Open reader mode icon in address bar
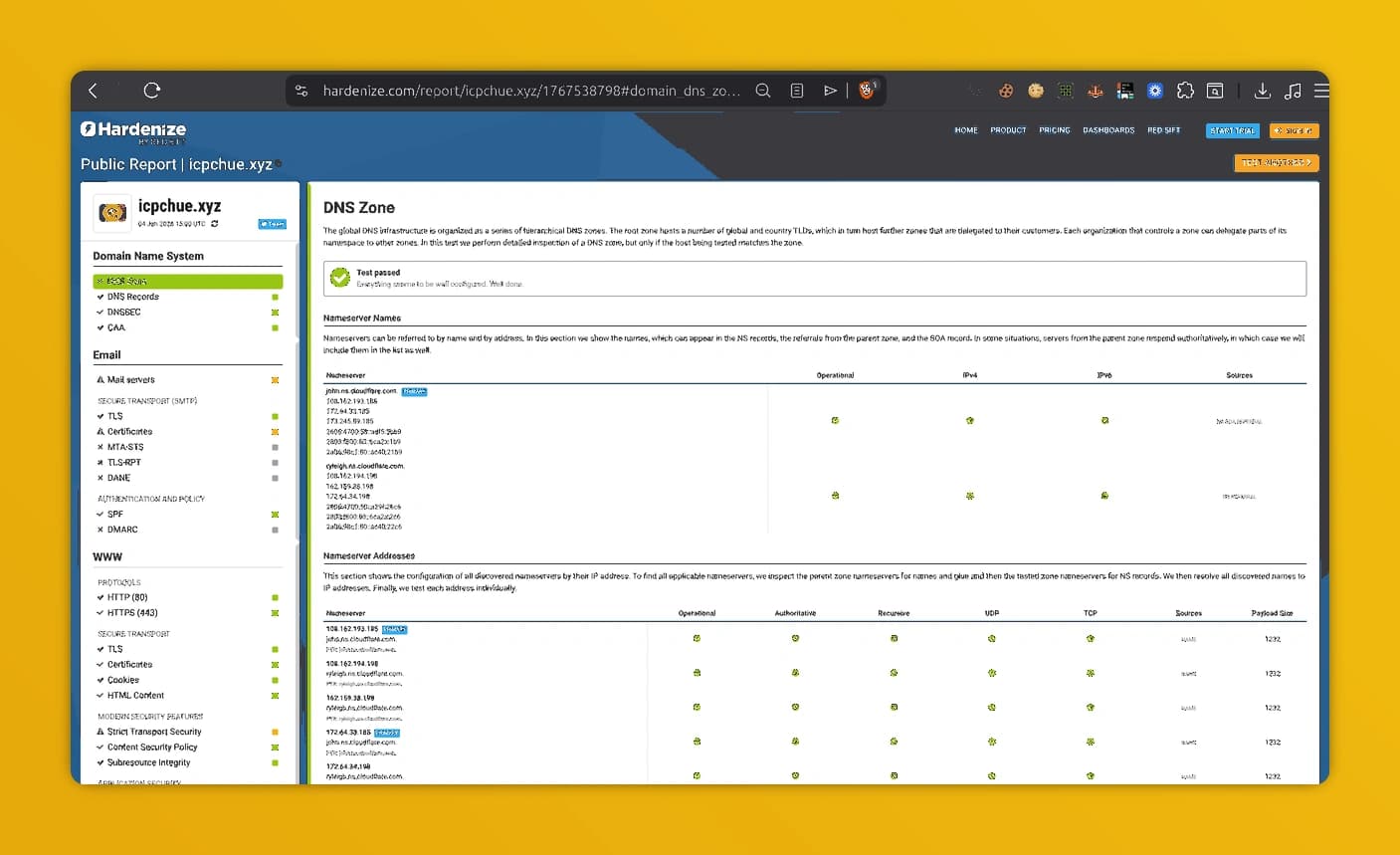Screen dimensions: 1400x855 [797, 91]
